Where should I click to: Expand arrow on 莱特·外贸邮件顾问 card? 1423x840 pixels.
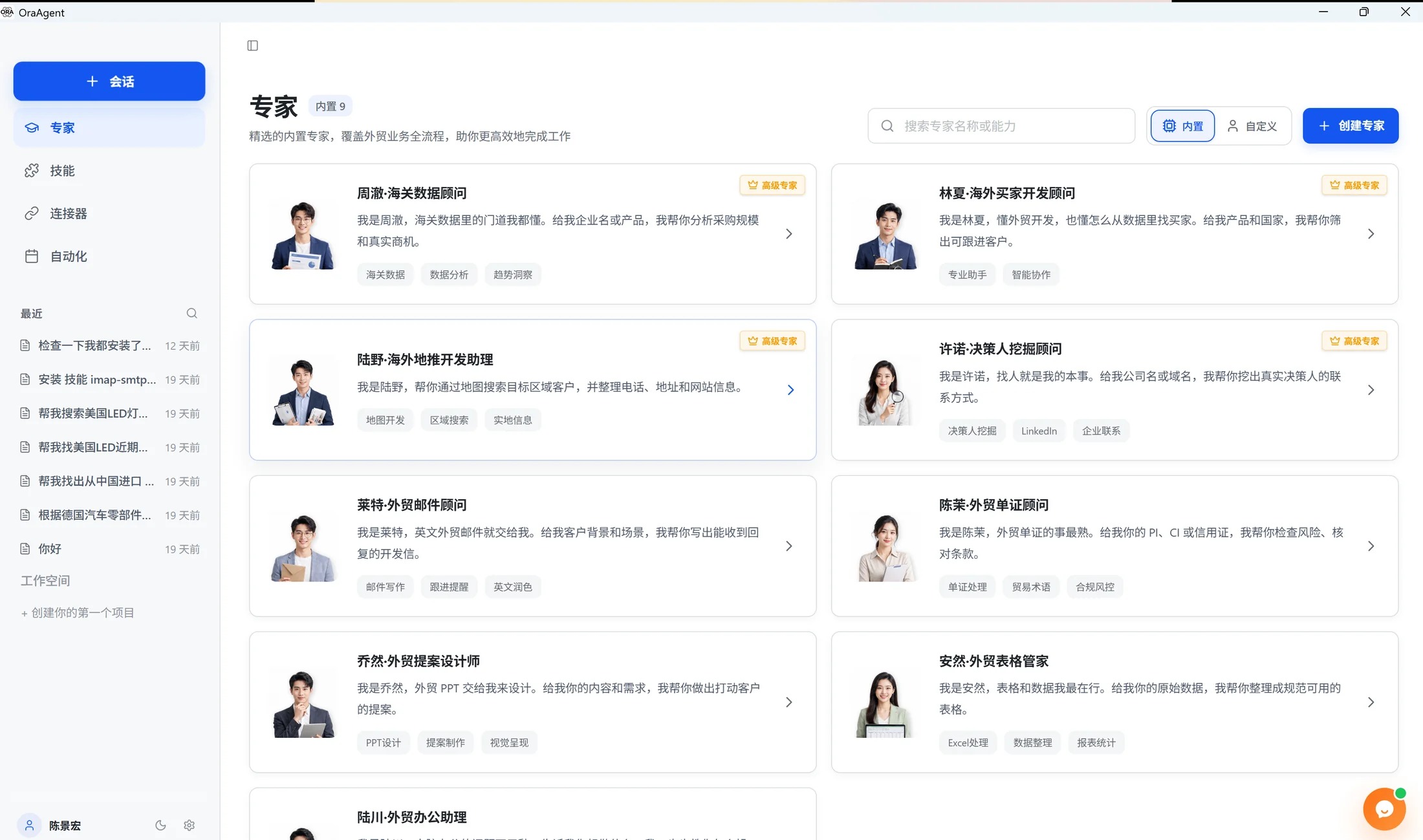point(789,546)
